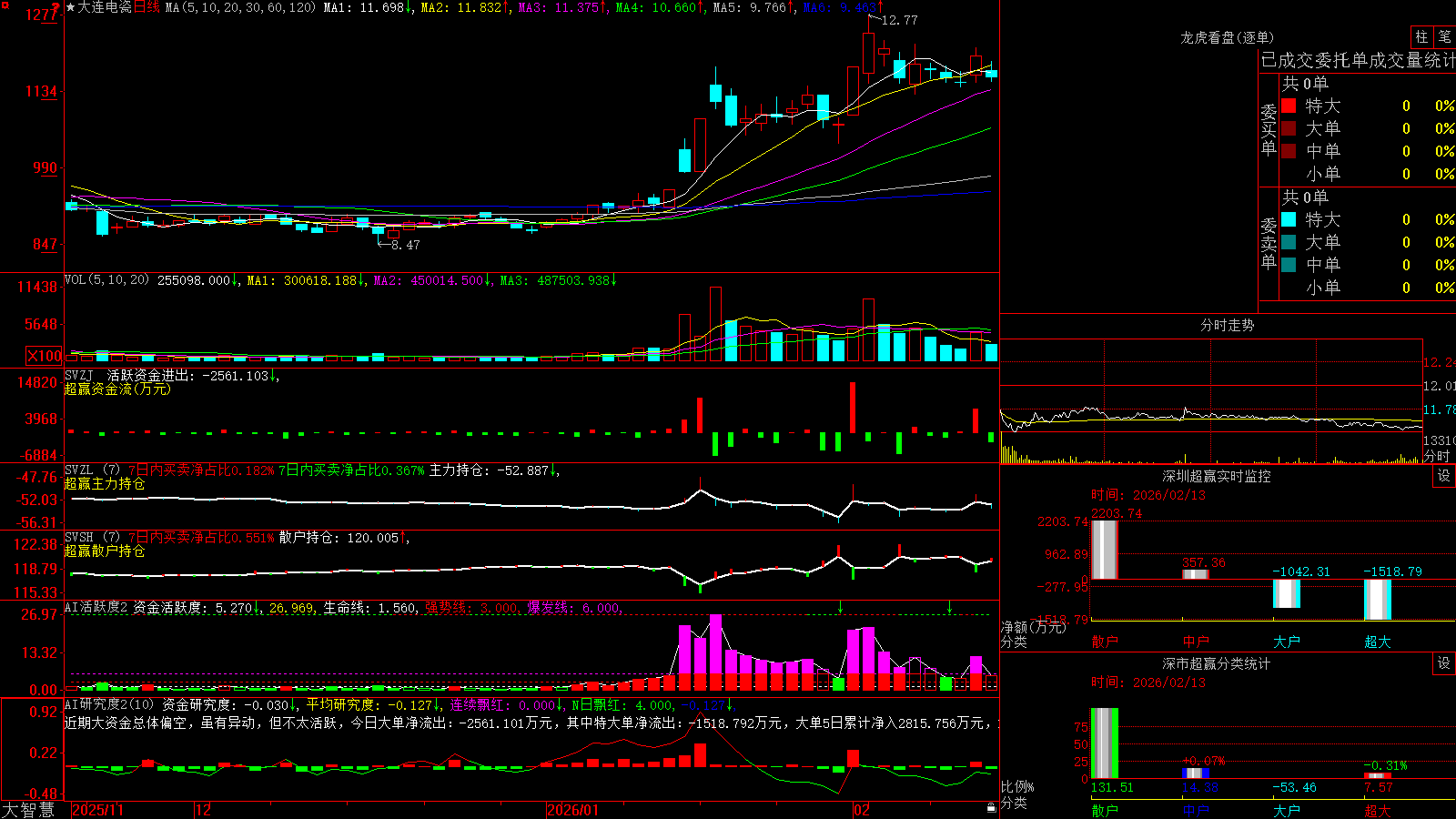
Task: Click the 2203.74 散户 bar in the 实时监控 chart
Action: click(1105, 549)
